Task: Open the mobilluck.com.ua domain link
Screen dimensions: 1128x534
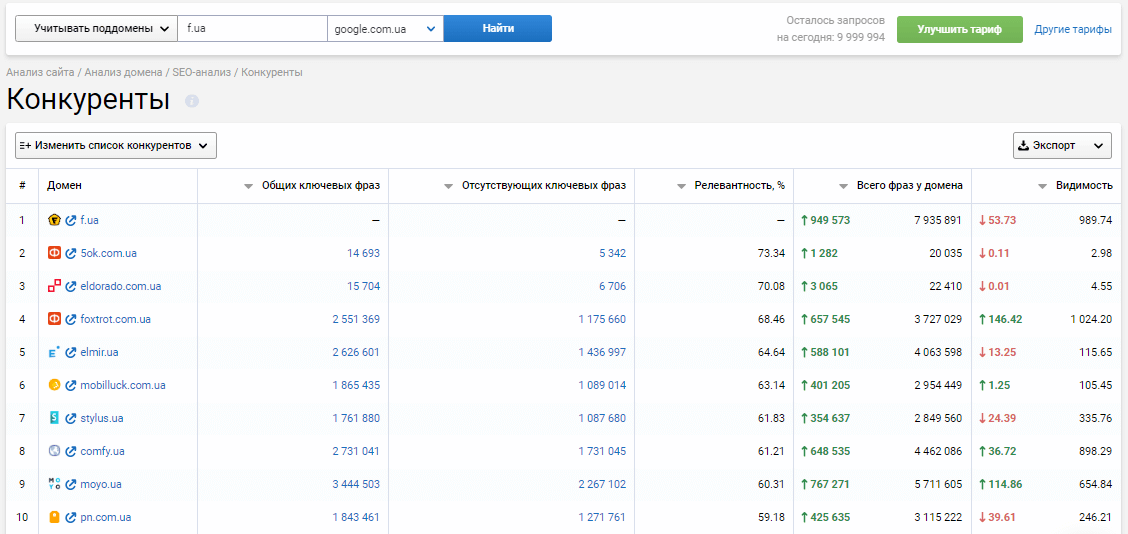Action: 123,385
